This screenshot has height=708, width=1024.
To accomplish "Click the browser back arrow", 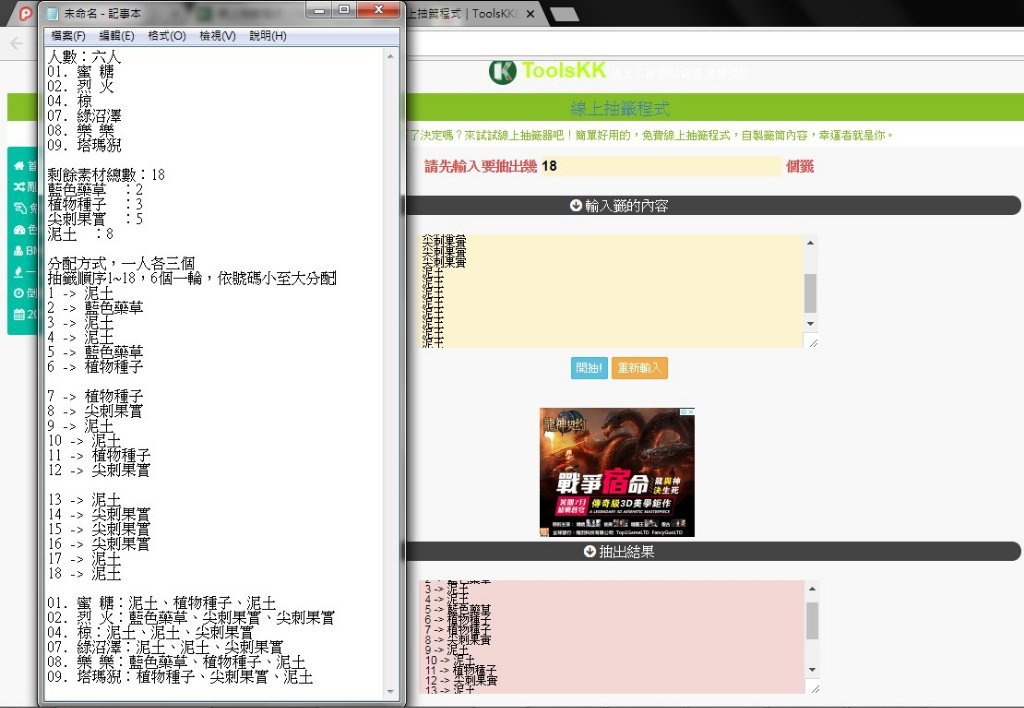I will [x=16, y=43].
